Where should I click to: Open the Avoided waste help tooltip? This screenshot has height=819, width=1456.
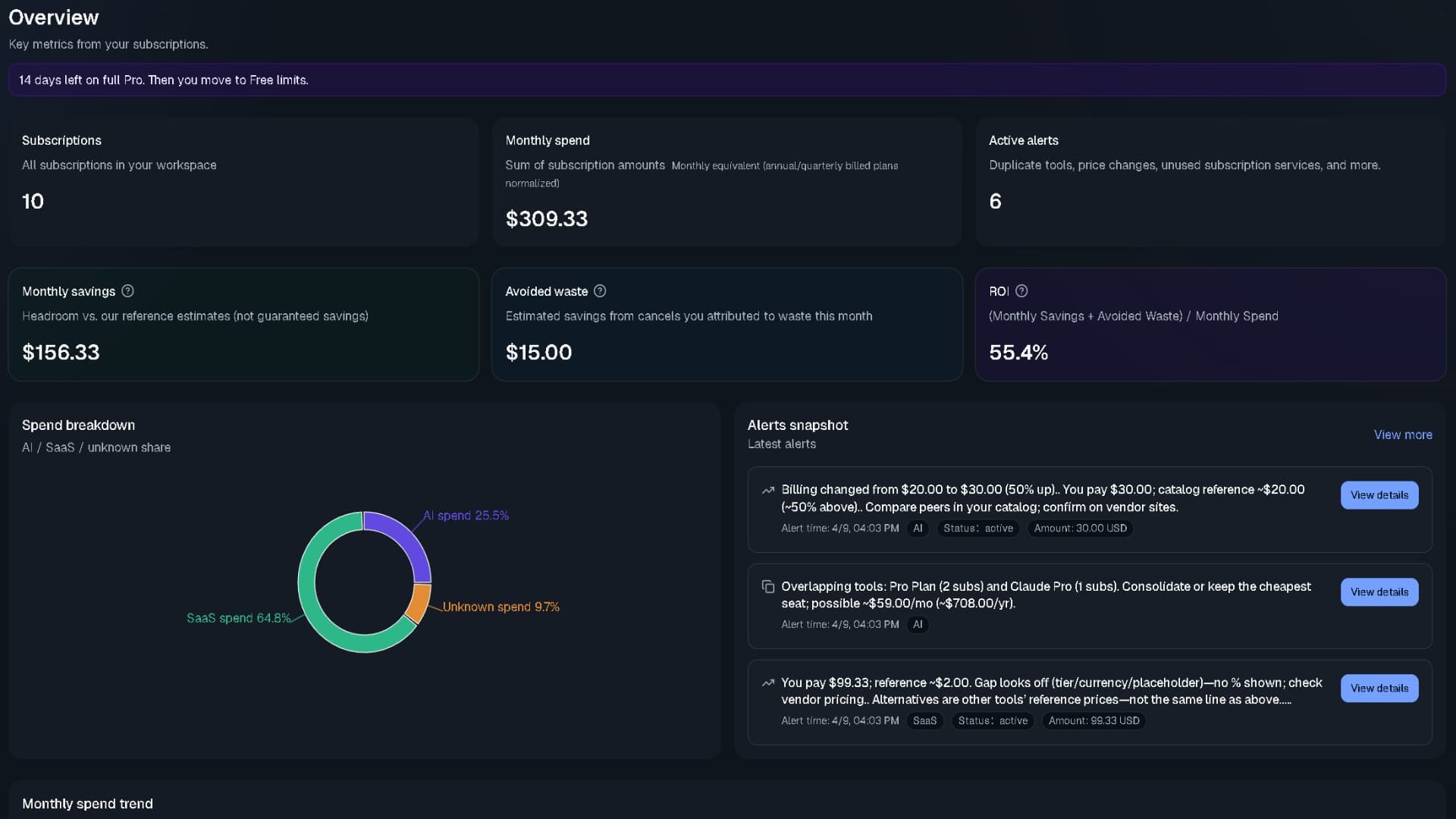(x=599, y=290)
